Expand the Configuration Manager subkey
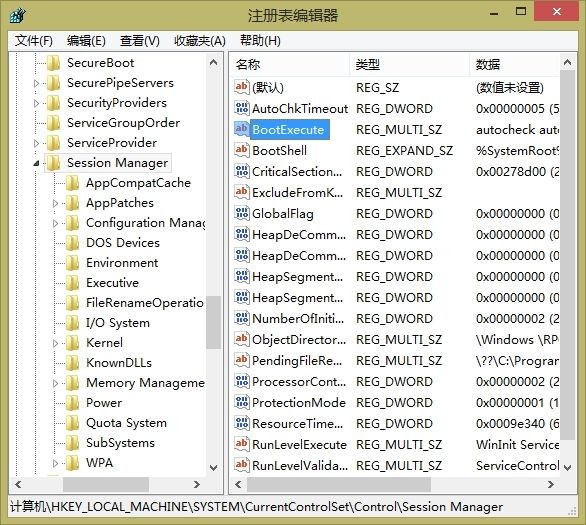Image resolution: width=586 pixels, height=525 pixels. (x=55, y=223)
